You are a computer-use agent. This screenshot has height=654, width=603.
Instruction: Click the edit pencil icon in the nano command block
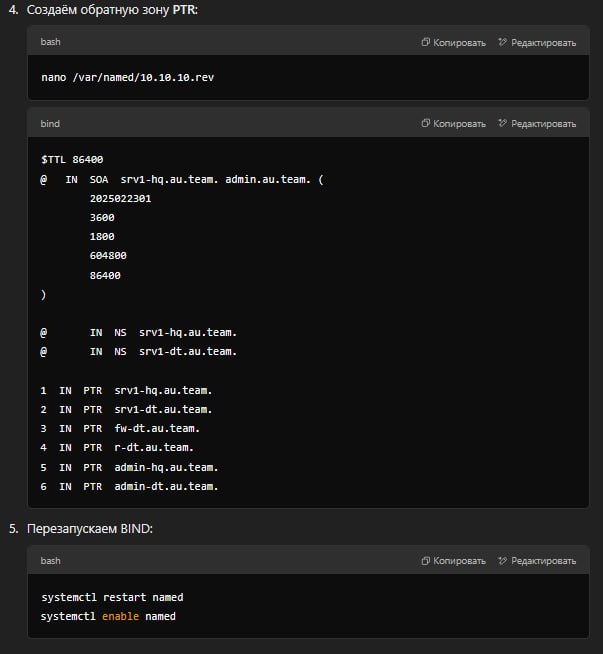(x=503, y=42)
